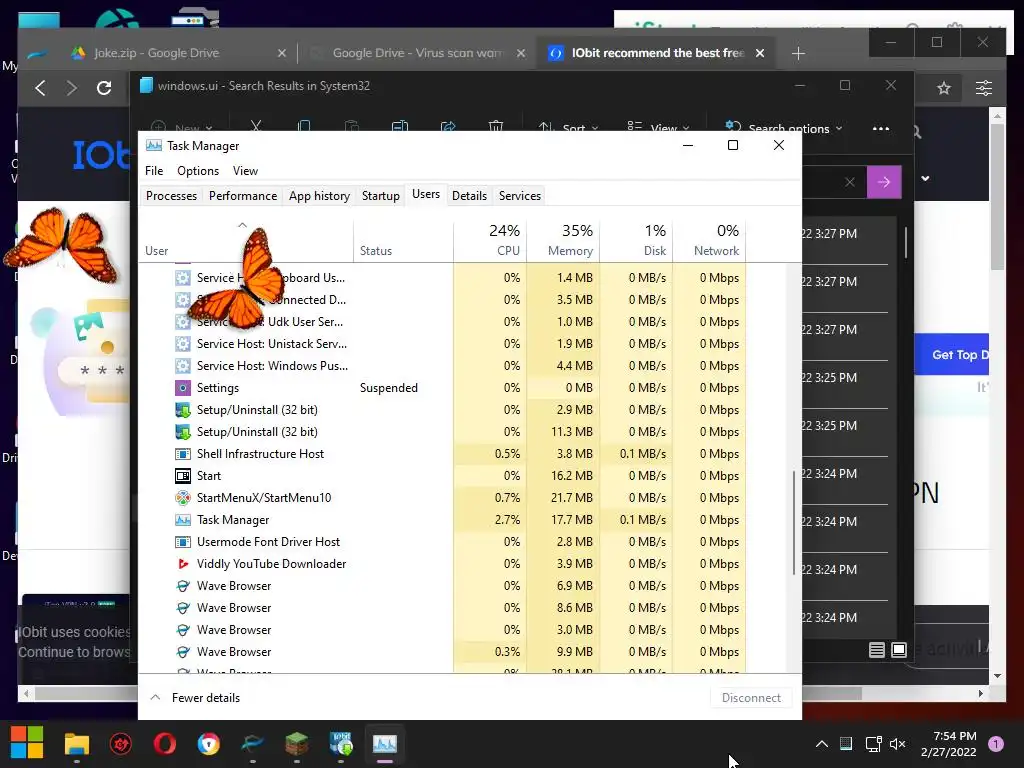This screenshot has width=1024, height=768.
Task: Sort by the User column header
Action: (246, 240)
